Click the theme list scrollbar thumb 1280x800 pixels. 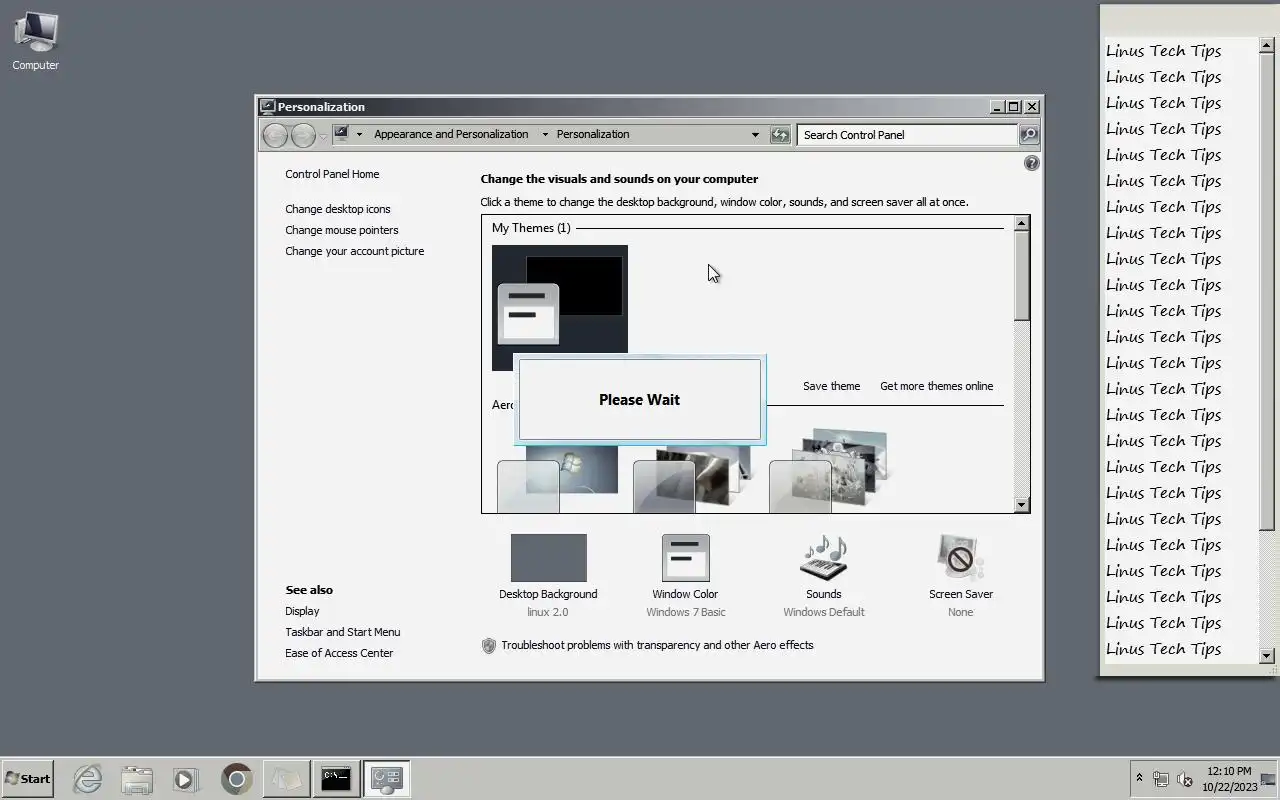coord(1021,276)
